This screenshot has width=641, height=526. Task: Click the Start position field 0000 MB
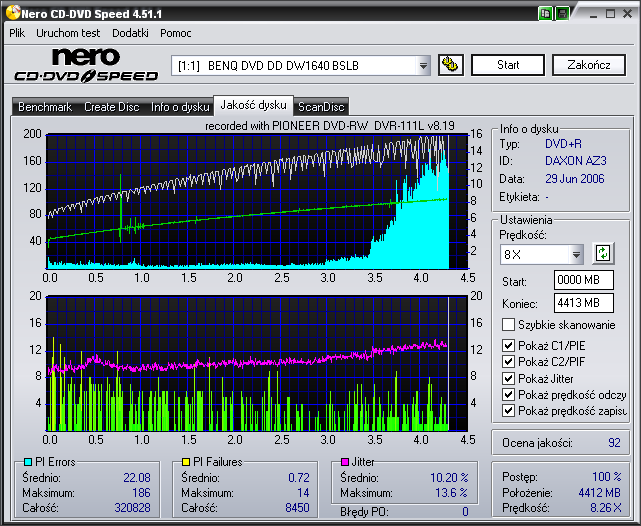pyautogui.click(x=583, y=280)
